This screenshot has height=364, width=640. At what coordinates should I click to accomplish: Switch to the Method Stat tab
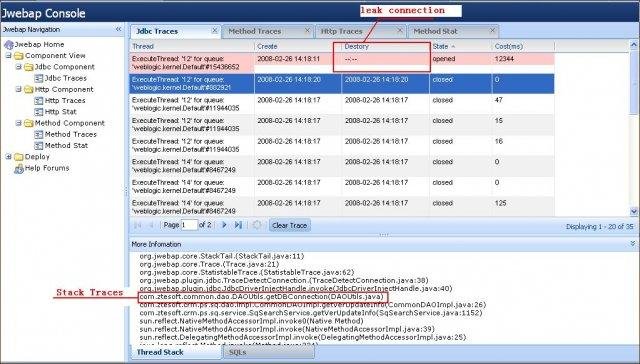(x=436, y=31)
